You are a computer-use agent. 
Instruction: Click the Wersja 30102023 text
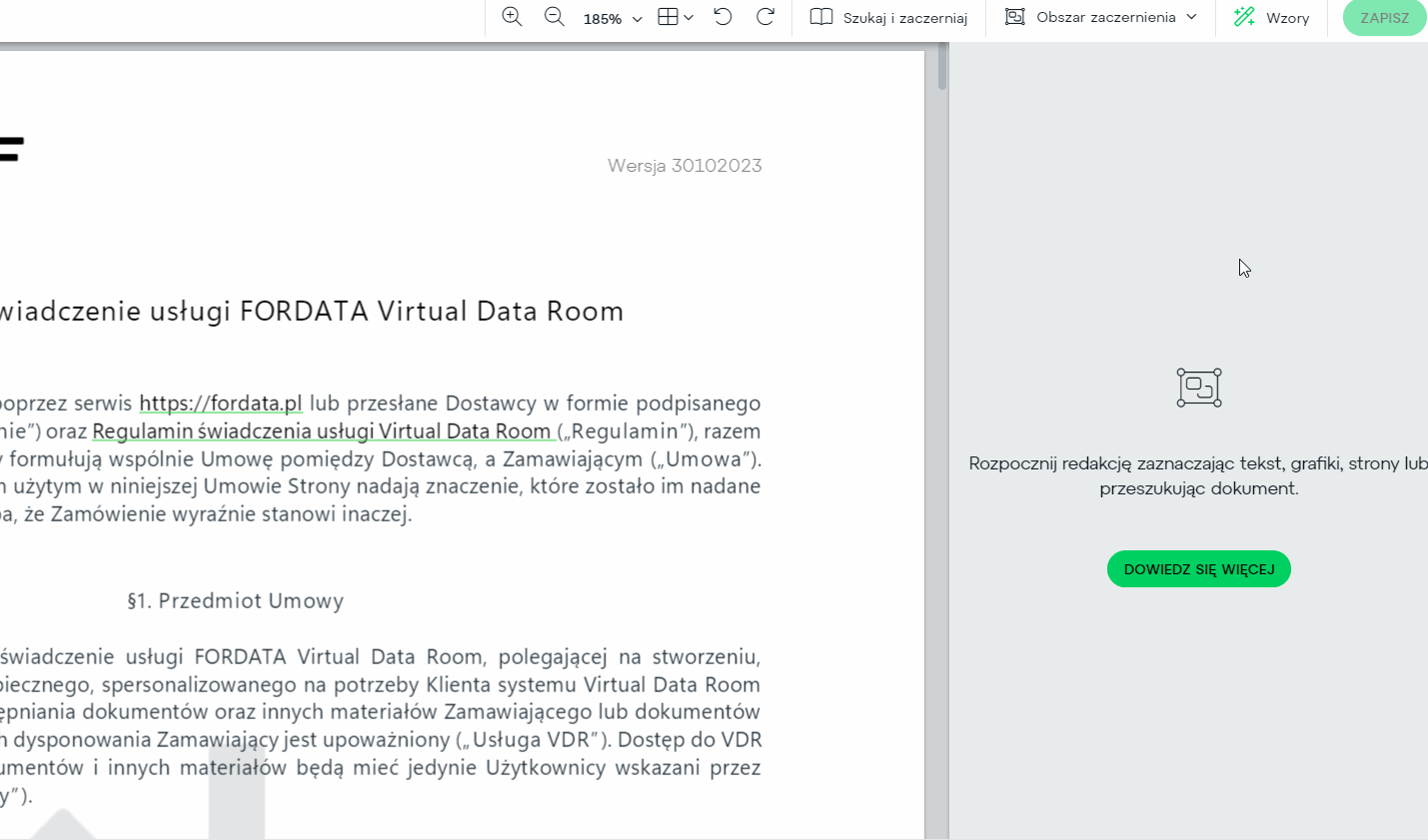(685, 166)
